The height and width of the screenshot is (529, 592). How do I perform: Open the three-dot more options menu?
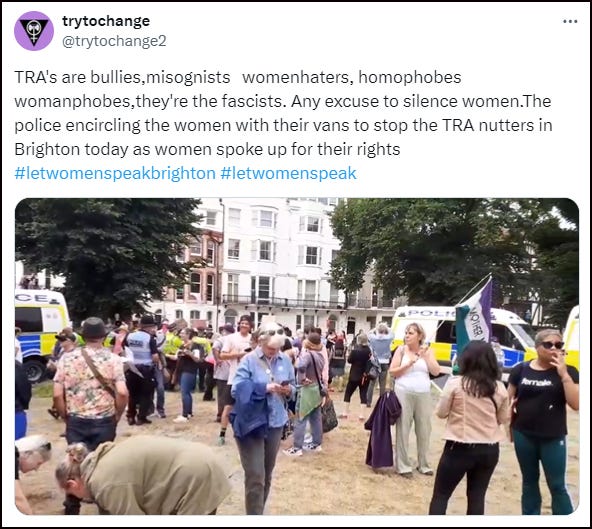pyautogui.click(x=570, y=22)
